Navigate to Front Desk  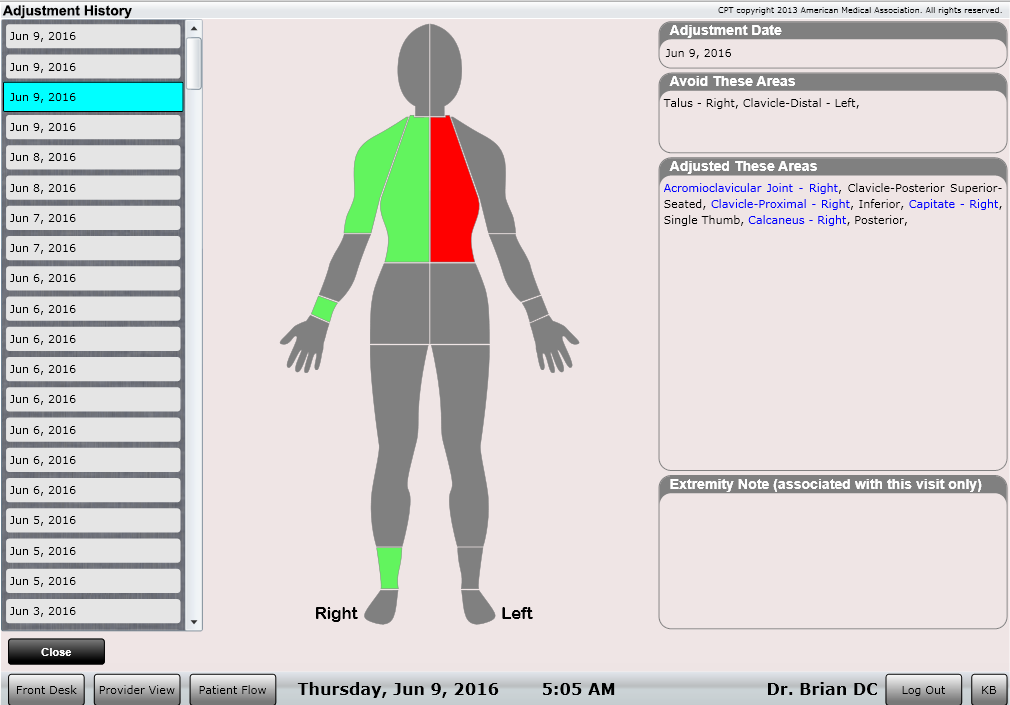coord(45,689)
